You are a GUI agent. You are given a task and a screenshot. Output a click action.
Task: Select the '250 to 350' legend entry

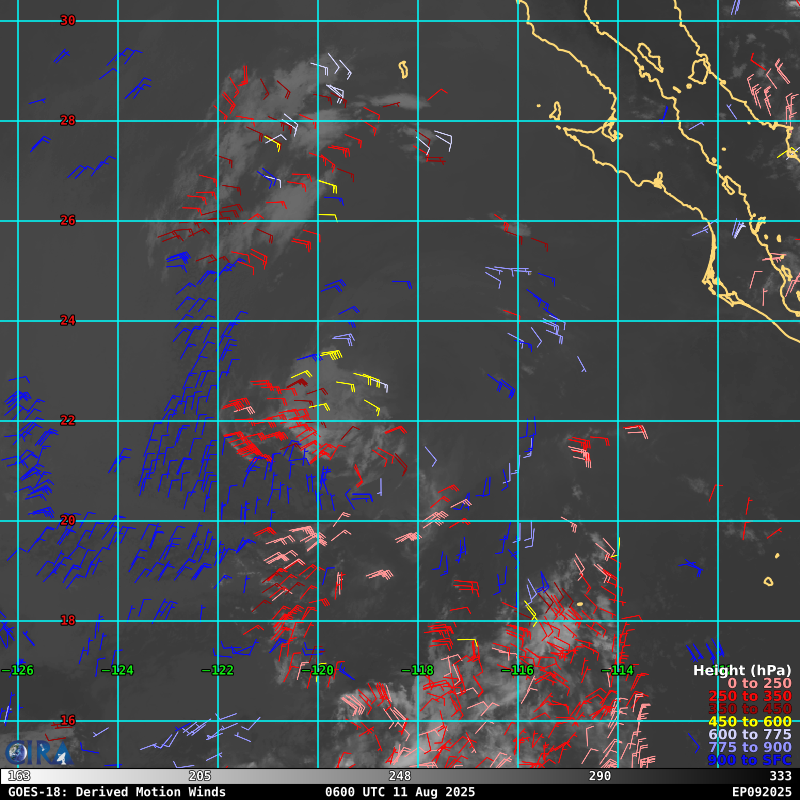[x=750, y=696]
